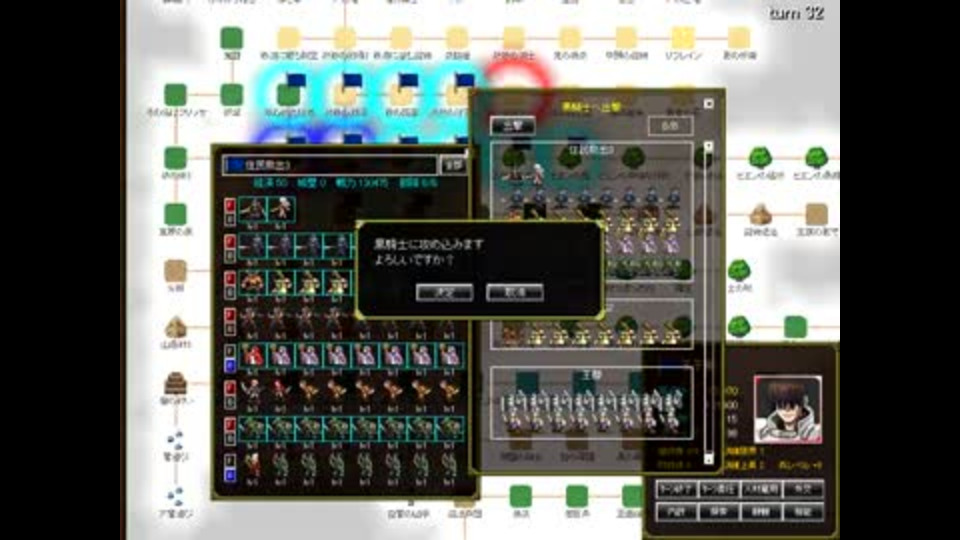Select the red-caped leader in the bottom troop row
Image resolution: width=960 pixels, height=540 pixels.
click(x=253, y=465)
